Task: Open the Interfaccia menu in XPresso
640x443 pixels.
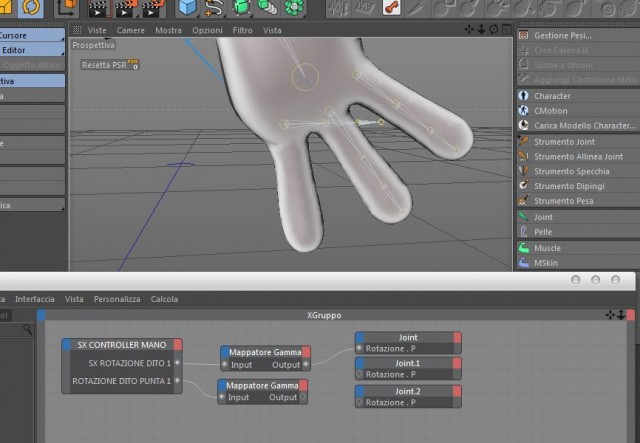Action: pyautogui.click(x=35, y=299)
